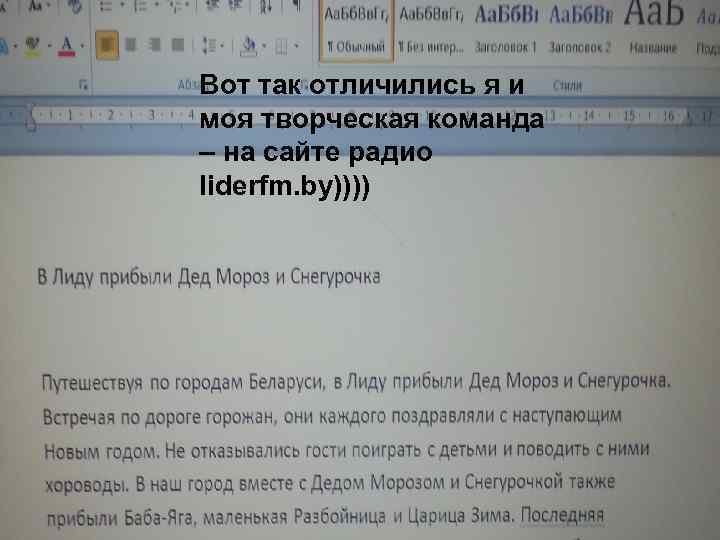Click the line spacing icon

[210, 45]
